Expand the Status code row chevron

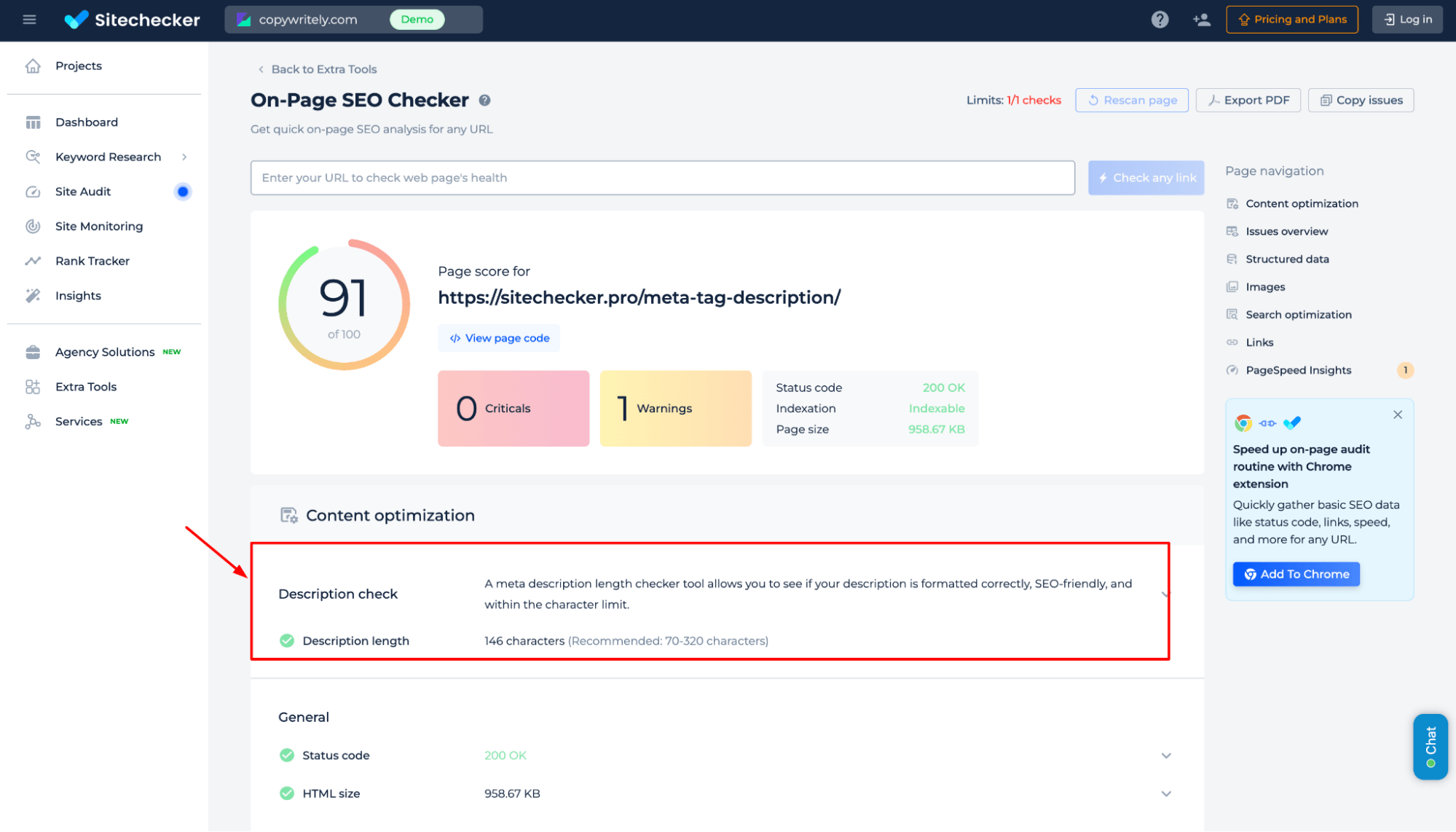pos(1166,756)
